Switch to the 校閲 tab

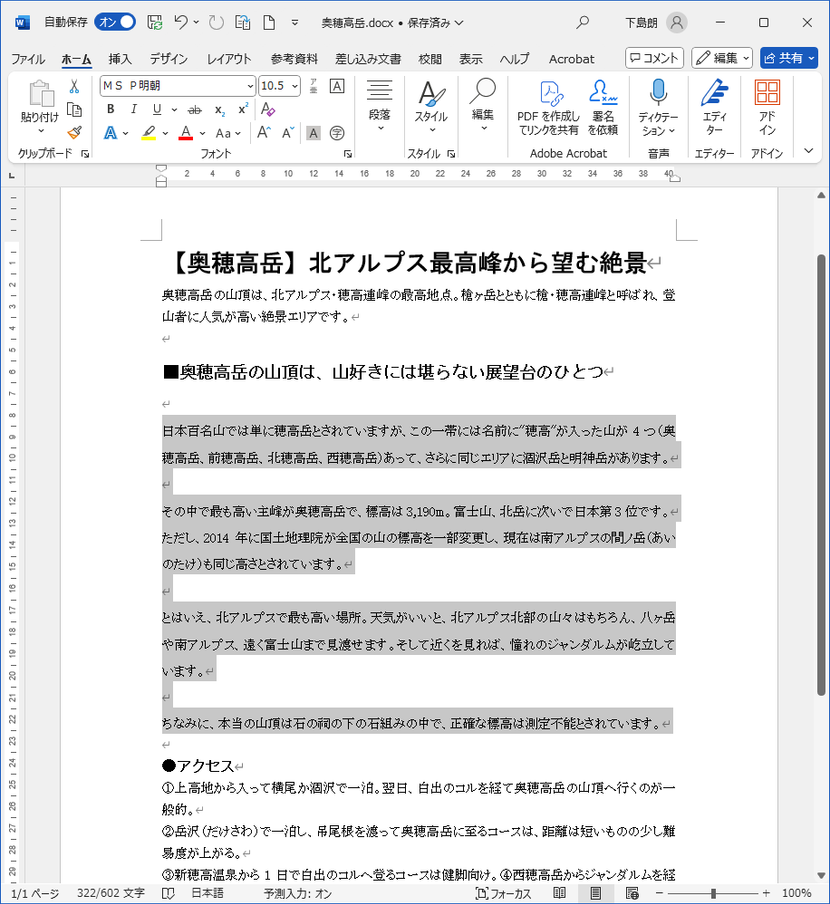[430, 59]
